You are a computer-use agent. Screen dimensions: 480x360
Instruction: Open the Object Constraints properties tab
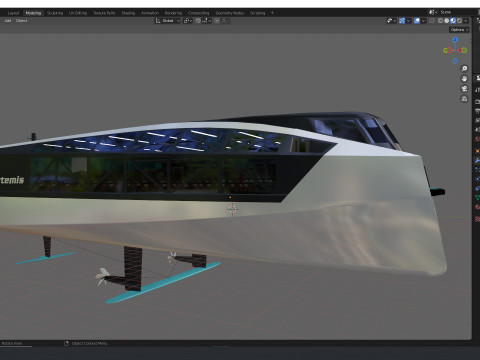point(477,188)
